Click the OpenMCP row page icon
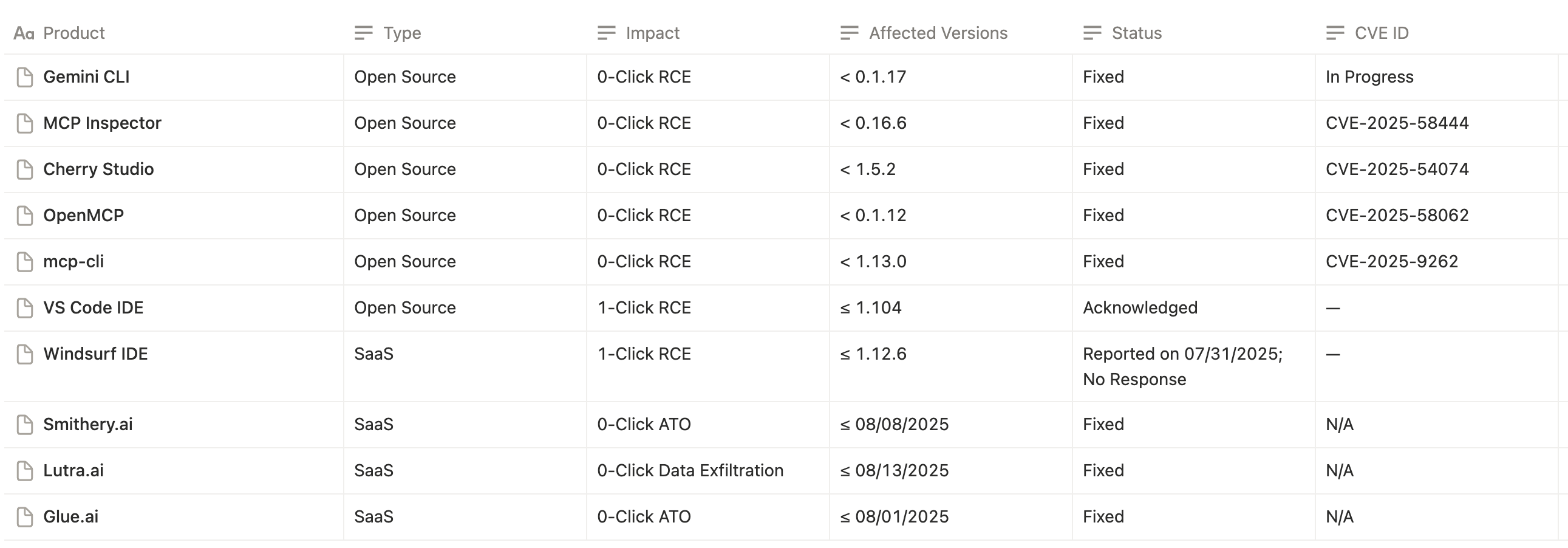The width and height of the screenshot is (1568, 548). (24, 216)
